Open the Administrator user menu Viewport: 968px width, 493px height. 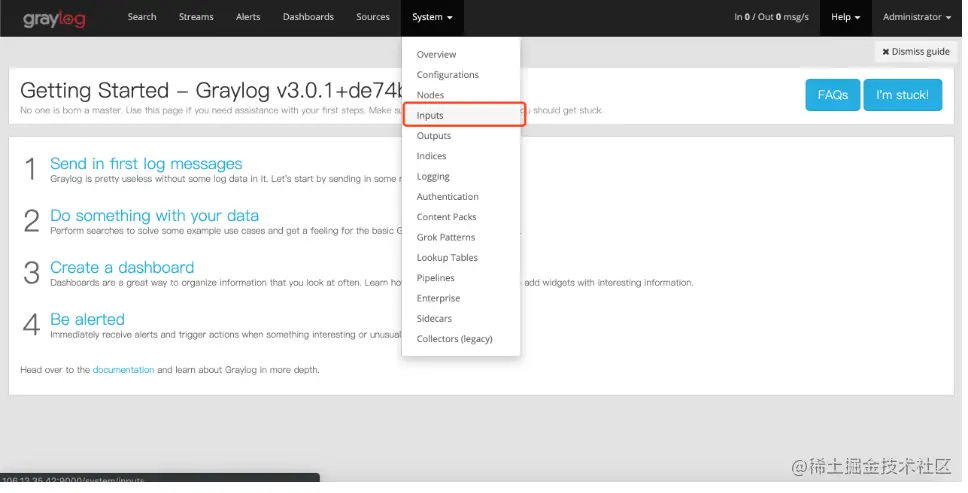point(916,17)
